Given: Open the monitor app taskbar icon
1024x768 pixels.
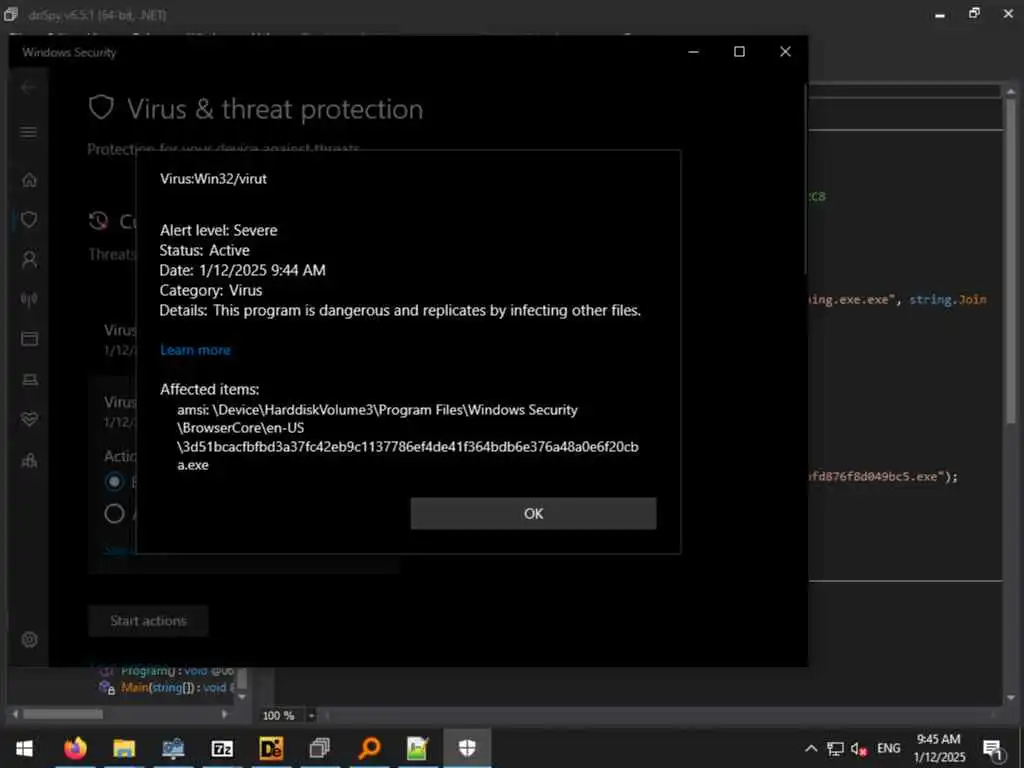Looking at the screenshot, I should point(173,748).
